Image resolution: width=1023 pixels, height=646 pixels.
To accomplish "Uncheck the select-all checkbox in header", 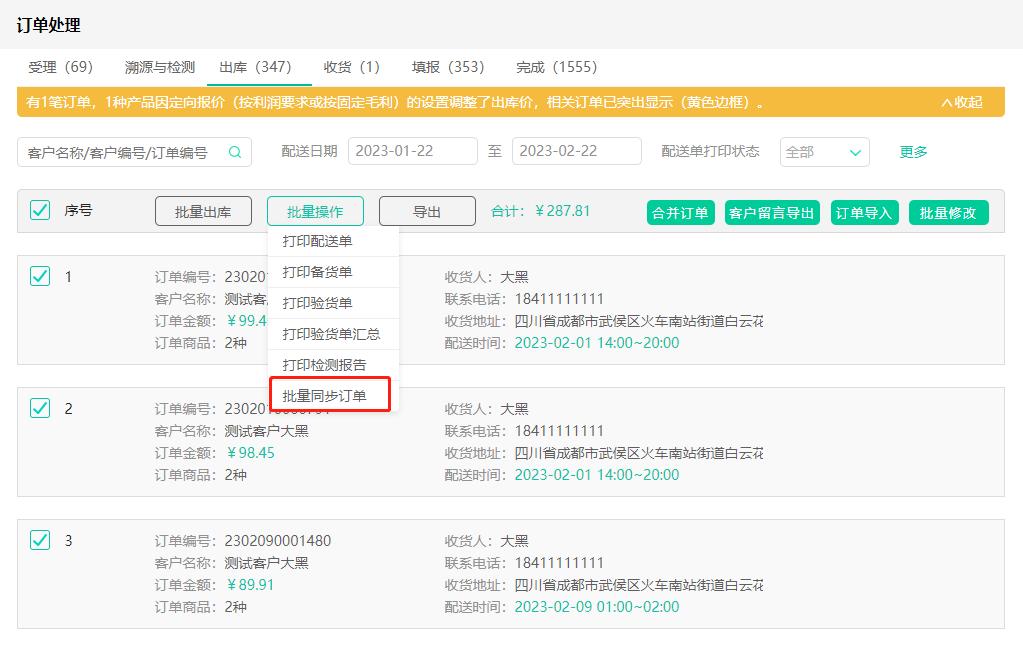I will pos(39,211).
